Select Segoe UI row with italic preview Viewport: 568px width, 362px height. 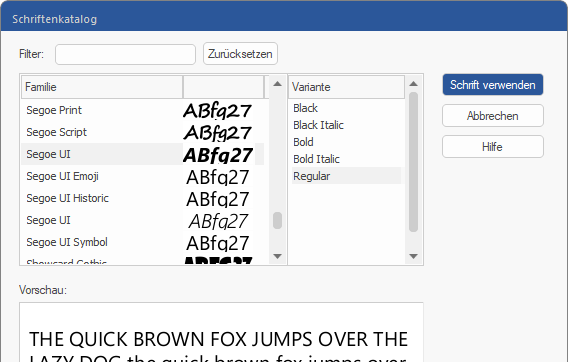(143, 220)
